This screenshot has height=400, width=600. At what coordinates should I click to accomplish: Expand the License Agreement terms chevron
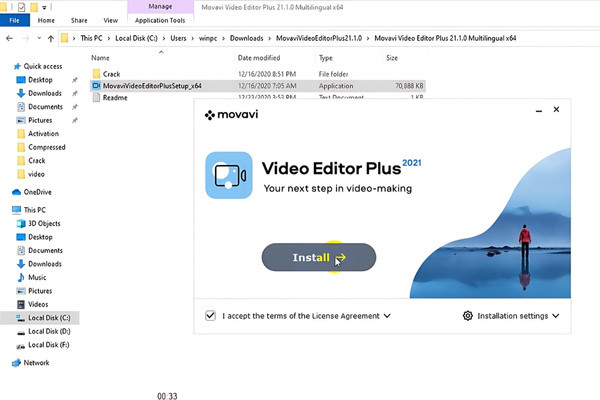pyautogui.click(x=387, y=316)
